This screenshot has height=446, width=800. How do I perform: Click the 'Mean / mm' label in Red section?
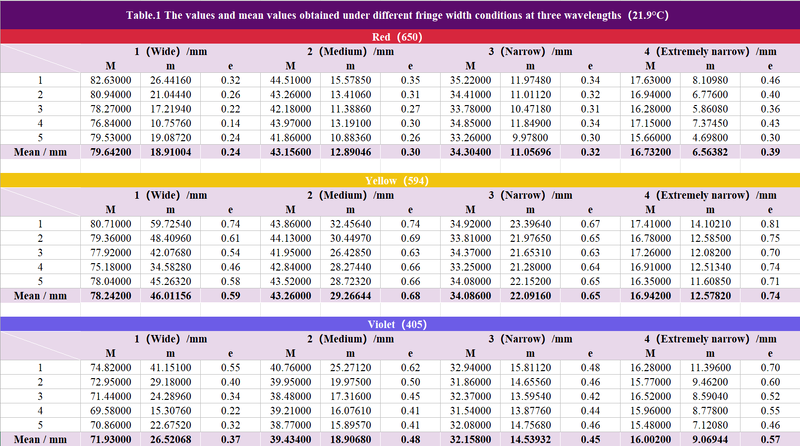(40, 152)
